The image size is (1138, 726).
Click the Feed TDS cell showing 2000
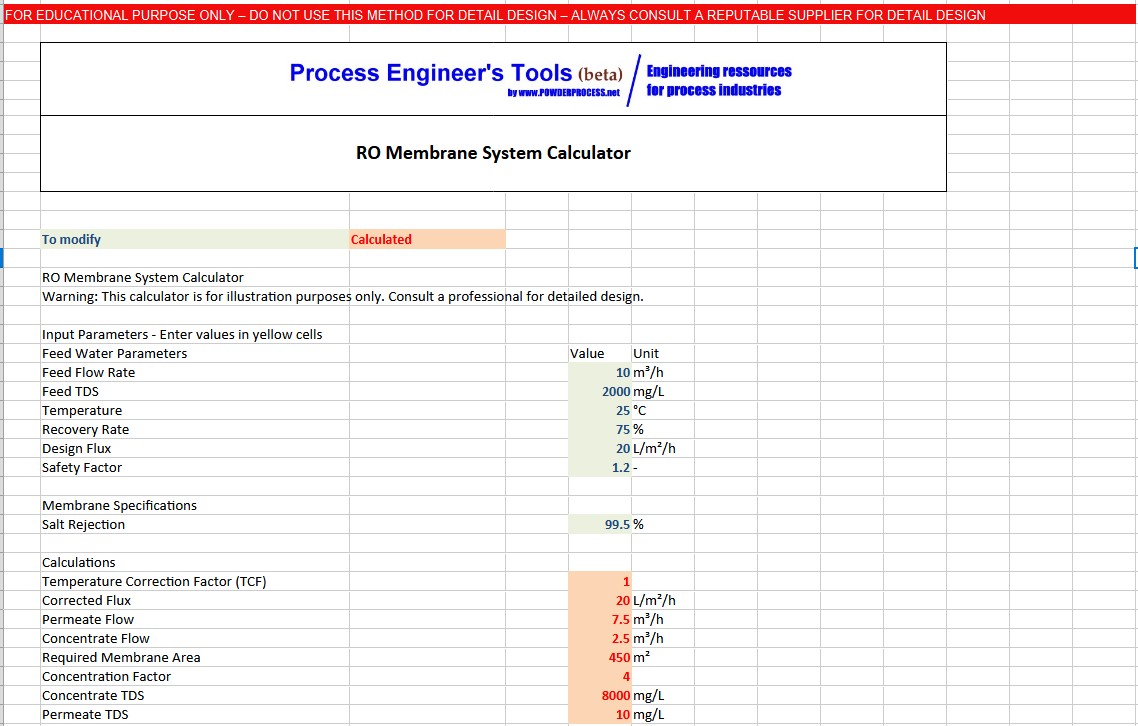[600, 391]
